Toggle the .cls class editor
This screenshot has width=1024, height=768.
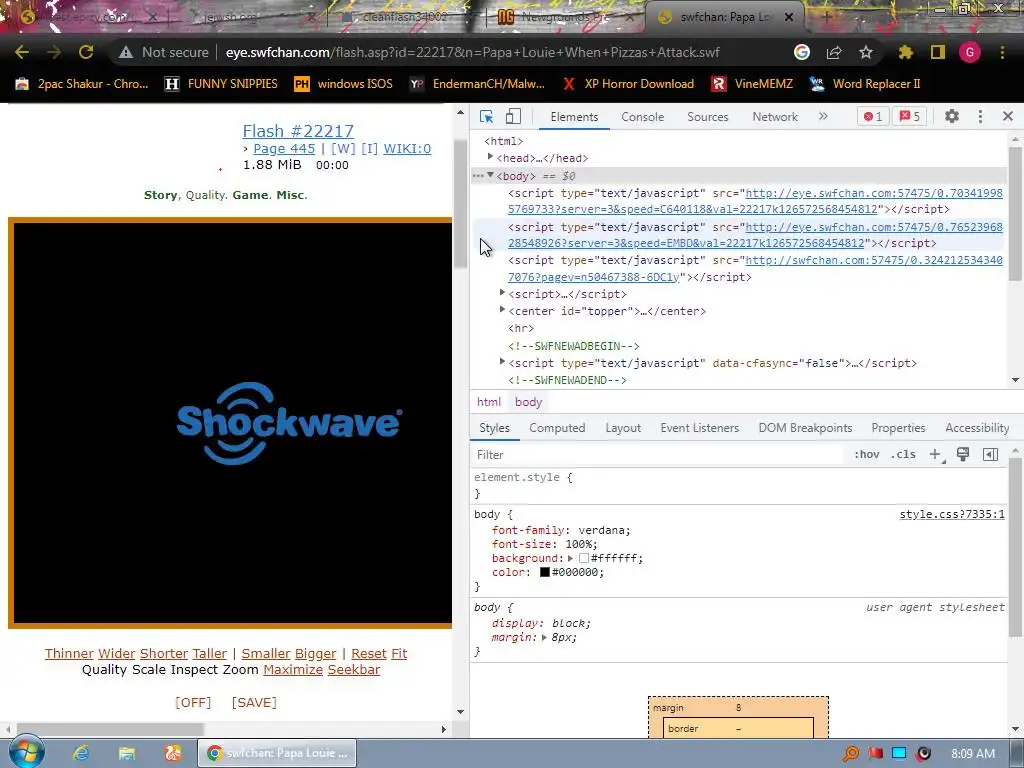point(903,455)
